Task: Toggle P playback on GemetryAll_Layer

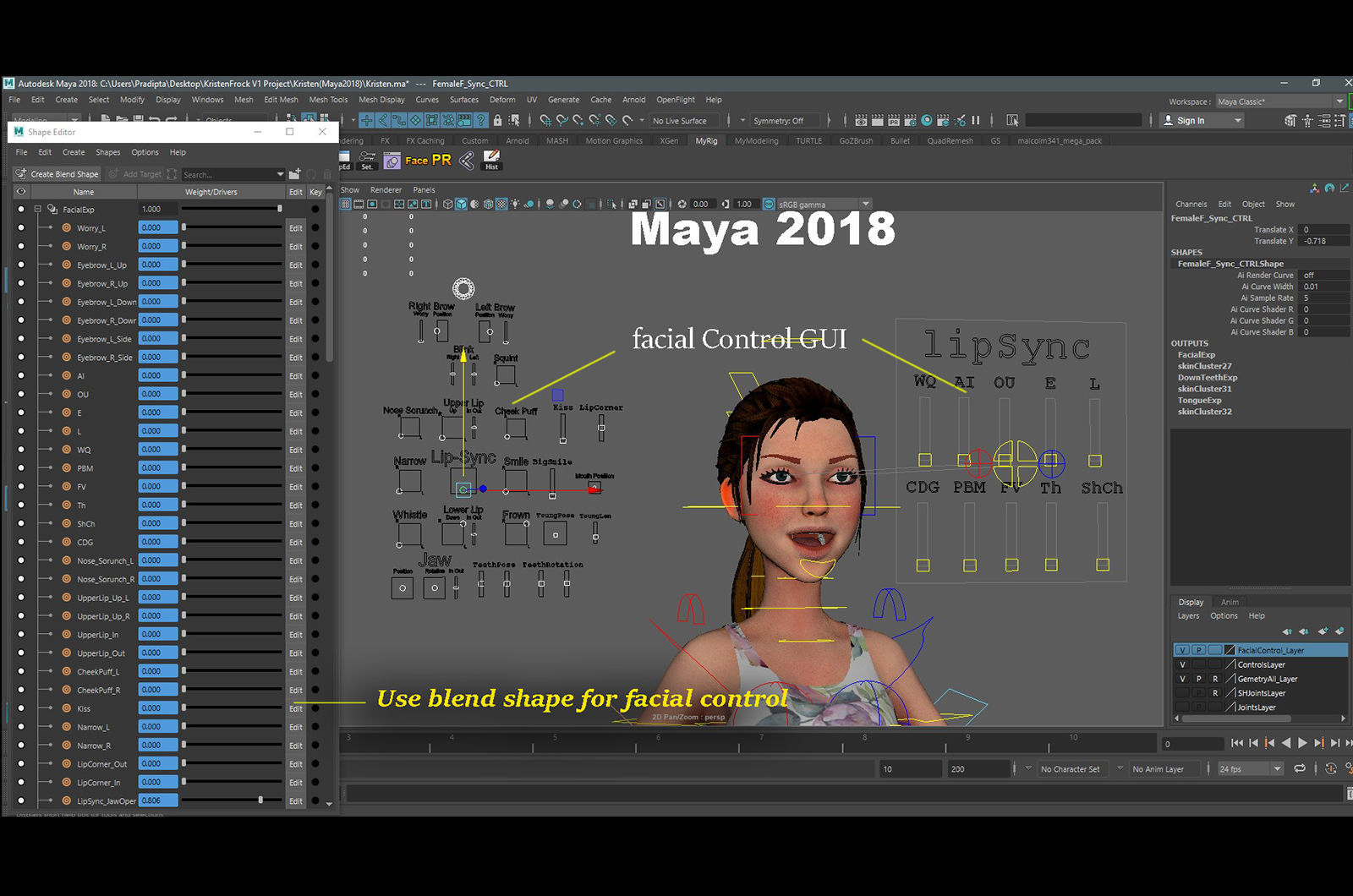Action: 1198,679
